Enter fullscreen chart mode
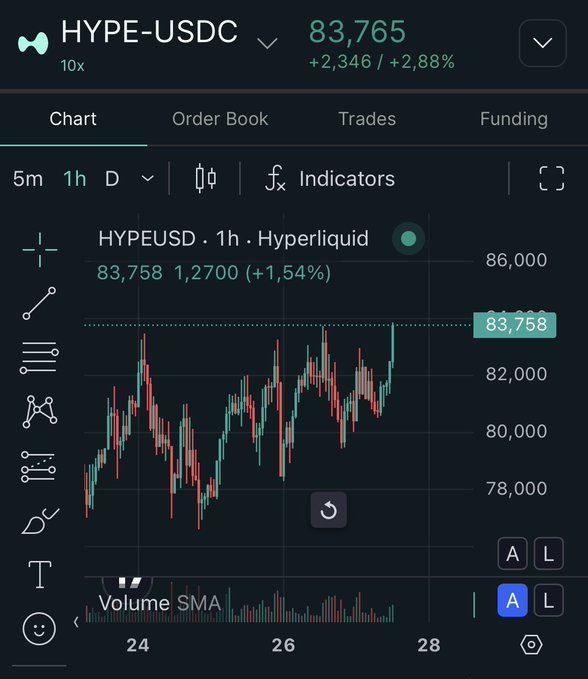The width and height of the screenshot is (588, 679). [x=552, y=178]
